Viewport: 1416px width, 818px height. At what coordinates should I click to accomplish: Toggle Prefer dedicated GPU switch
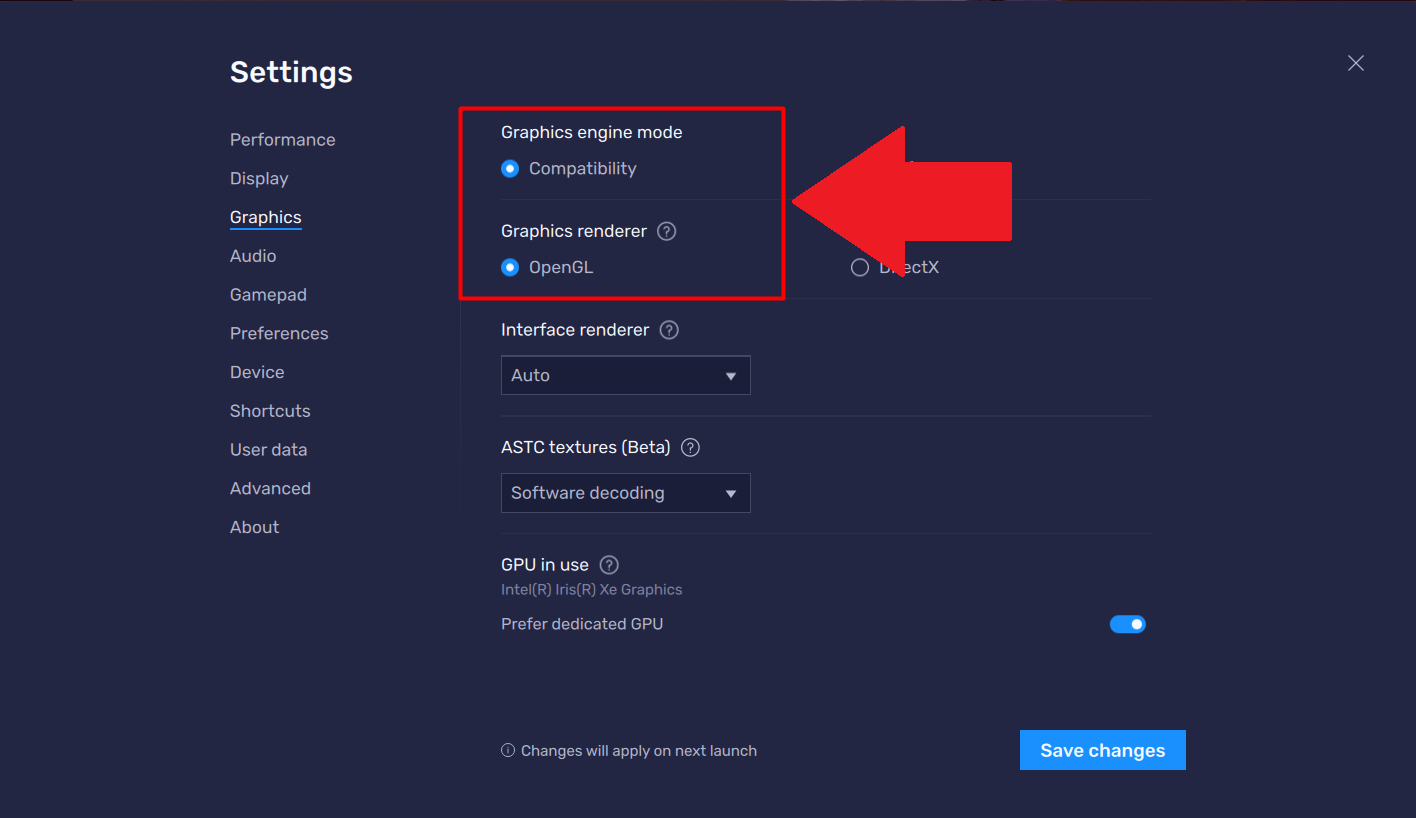pyautogui.click(x=1127, y=624)
